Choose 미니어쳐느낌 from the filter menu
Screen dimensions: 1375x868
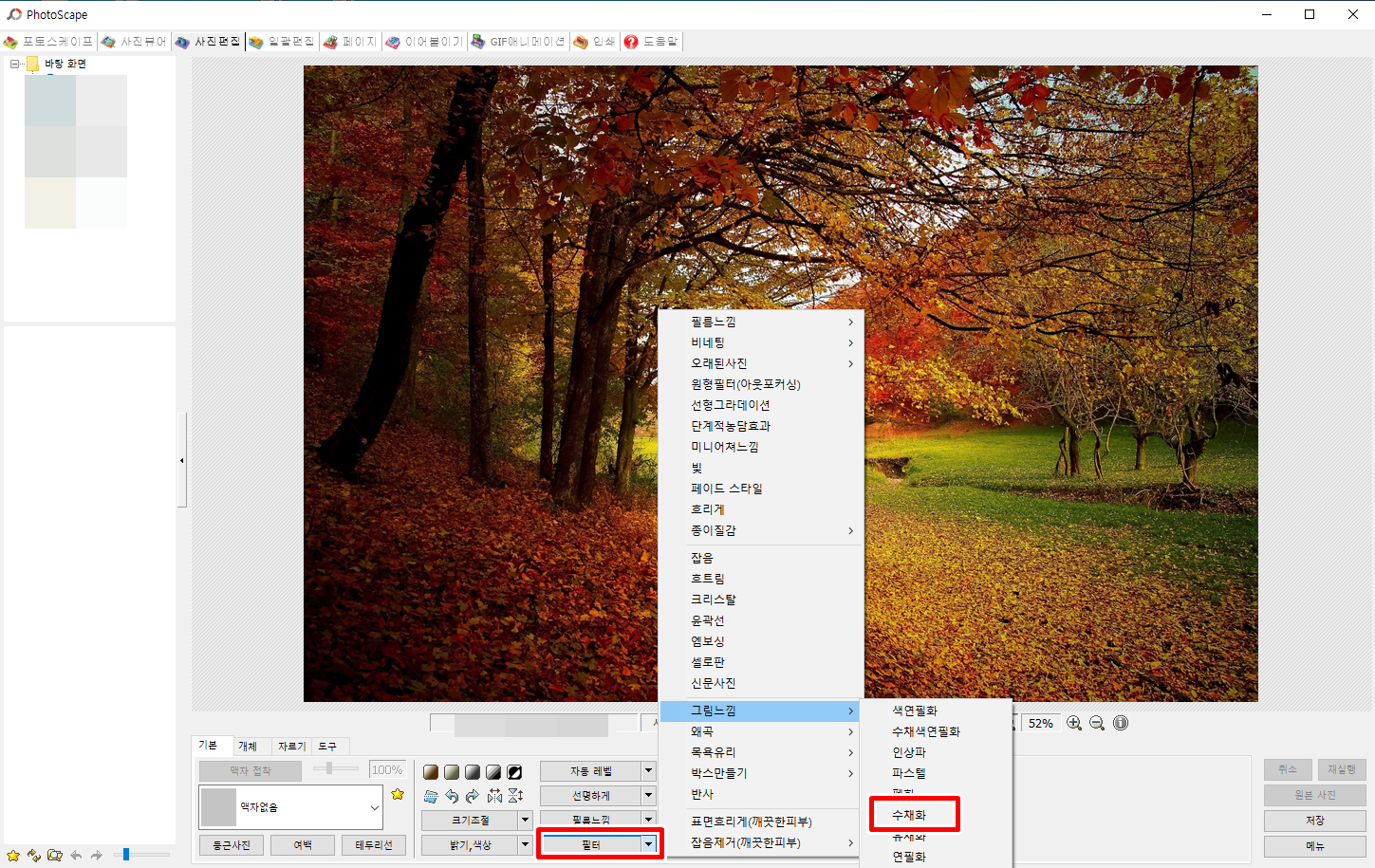[x=761, y=447]
